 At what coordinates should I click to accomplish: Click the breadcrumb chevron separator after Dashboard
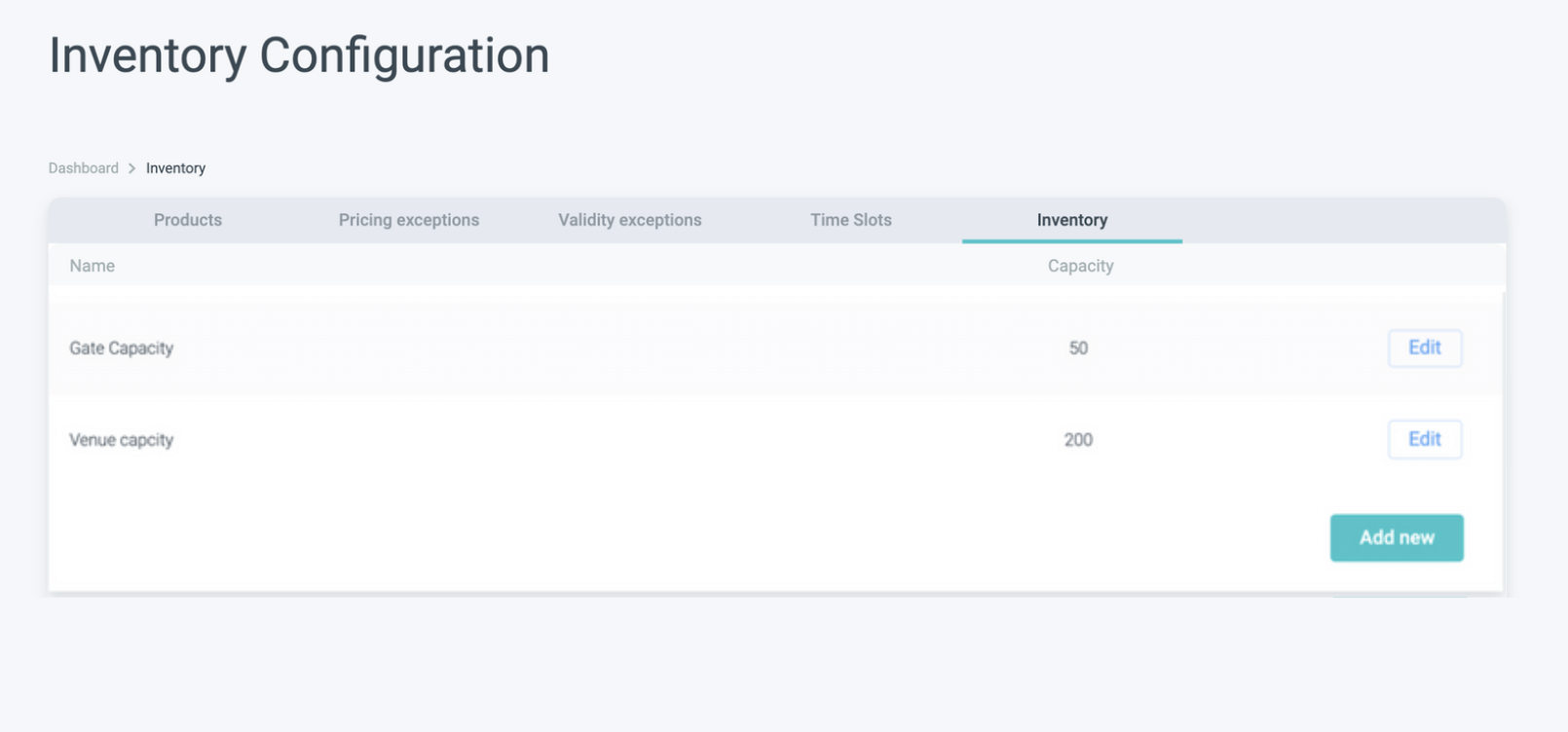tap(131, 168)
